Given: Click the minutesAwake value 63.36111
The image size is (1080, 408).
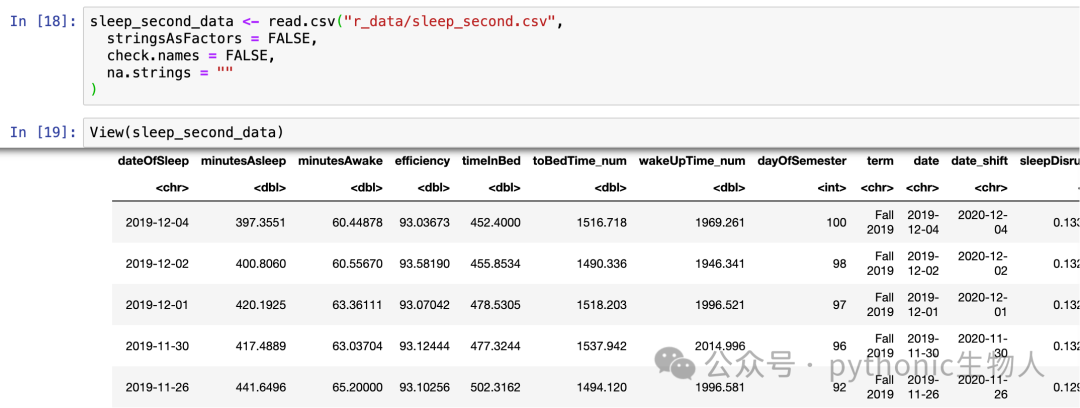Looking at the screenshot, I should pos(357,305).
